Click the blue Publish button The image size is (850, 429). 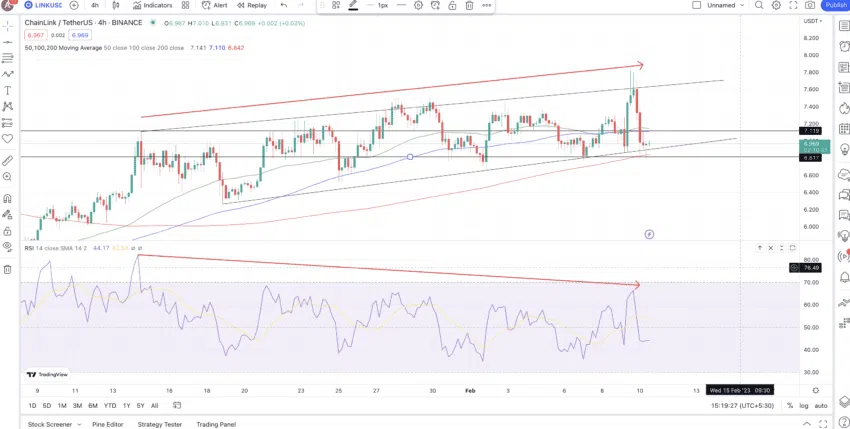point(836,5)
